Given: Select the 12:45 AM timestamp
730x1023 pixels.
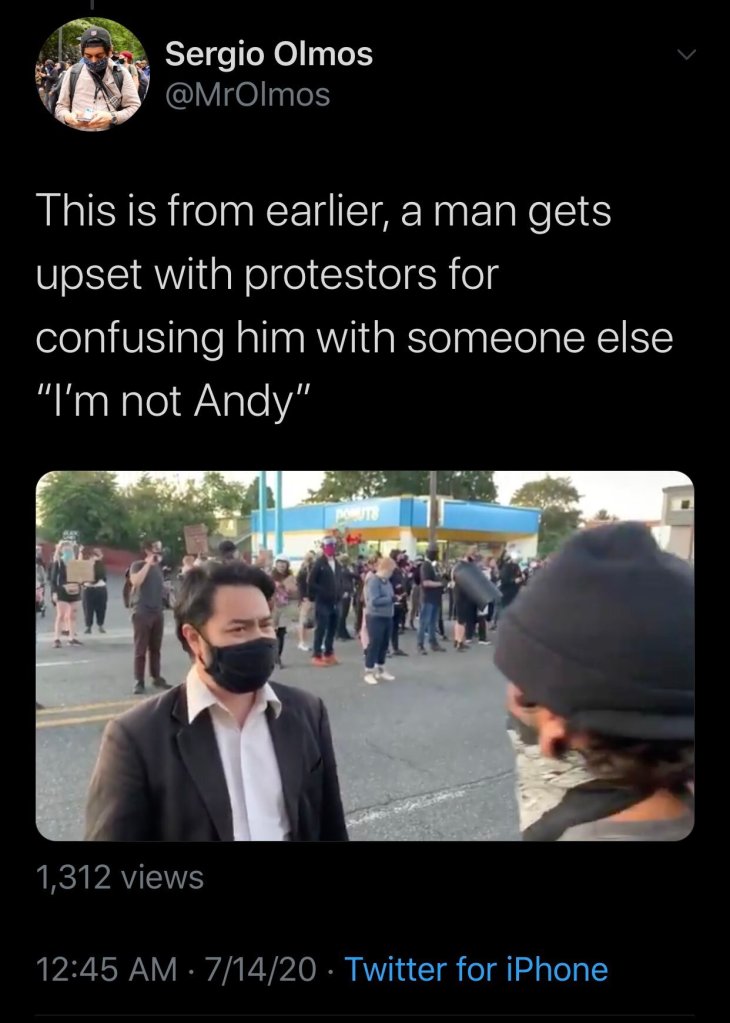Looking at the screenshot, I should [106, 969].
